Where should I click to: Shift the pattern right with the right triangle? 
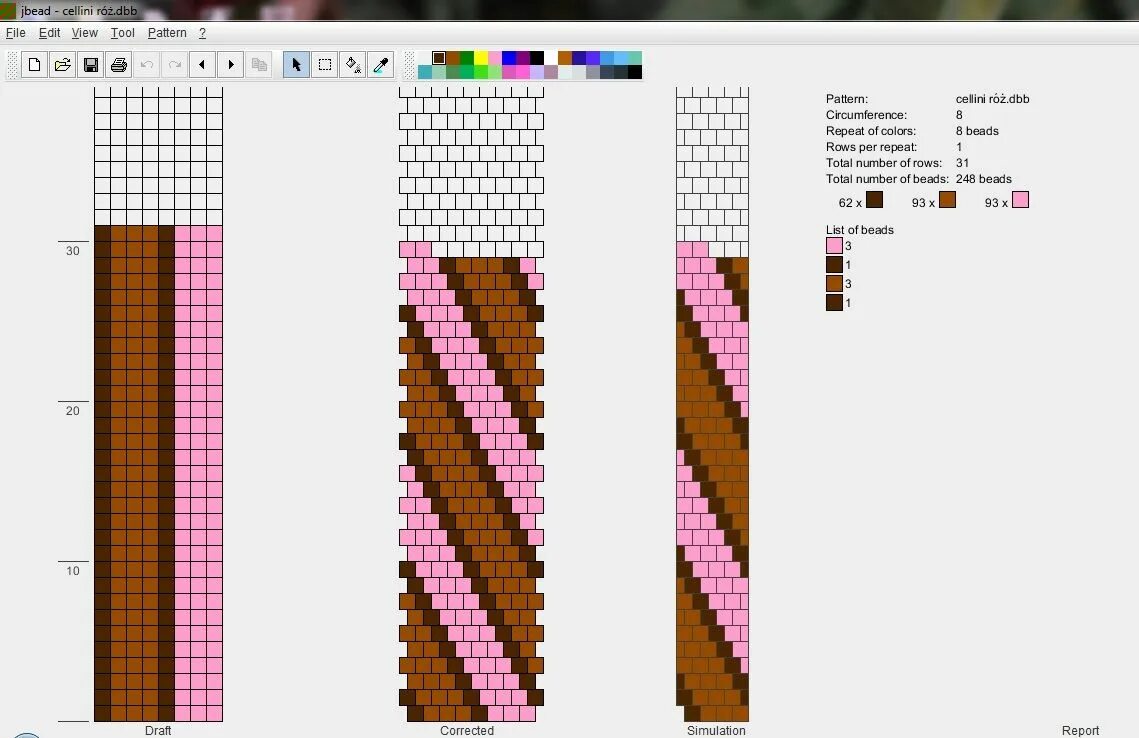pyautogui.click(x=230, y=65)
